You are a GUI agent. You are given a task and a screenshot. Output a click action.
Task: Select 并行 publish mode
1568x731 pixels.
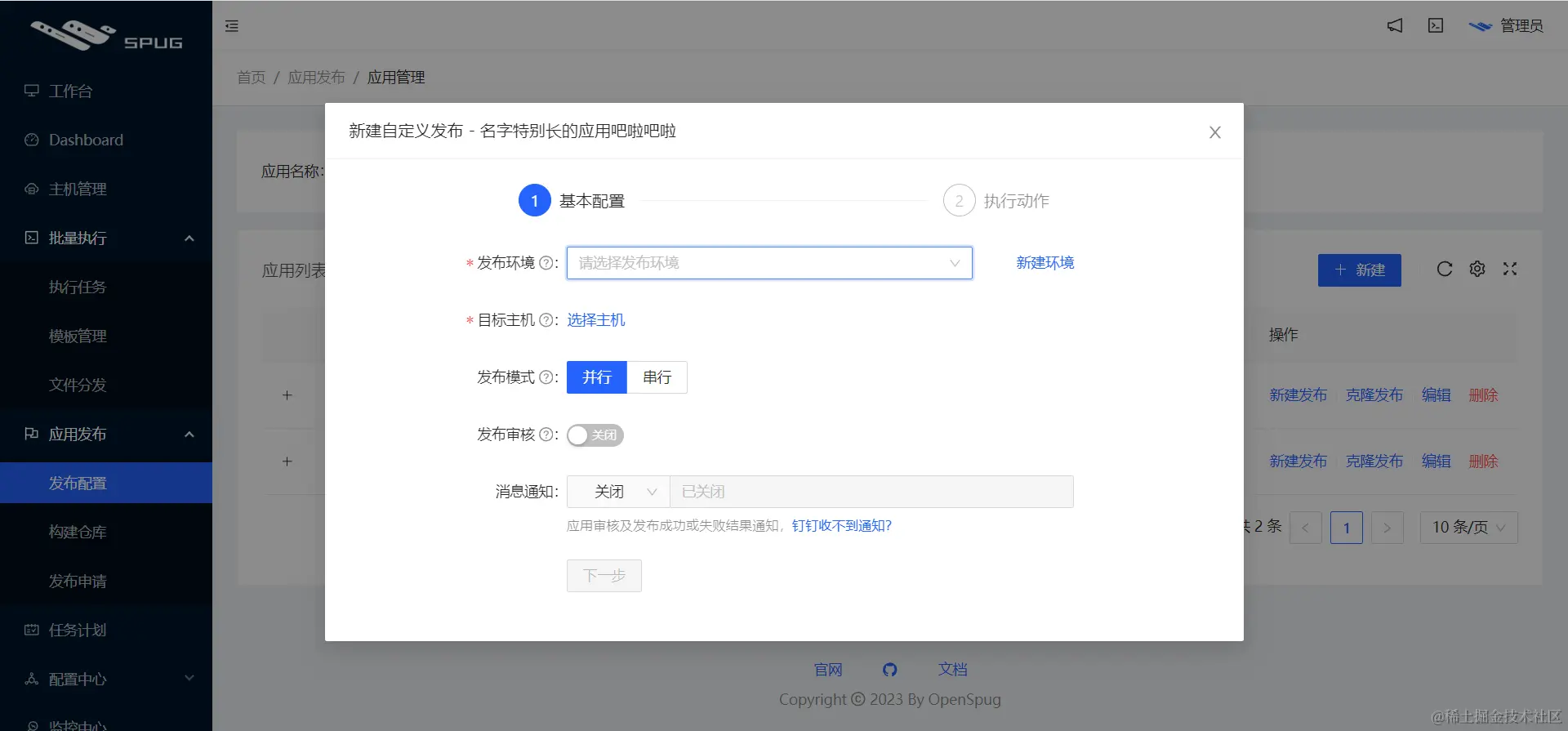tap(597, 377)
